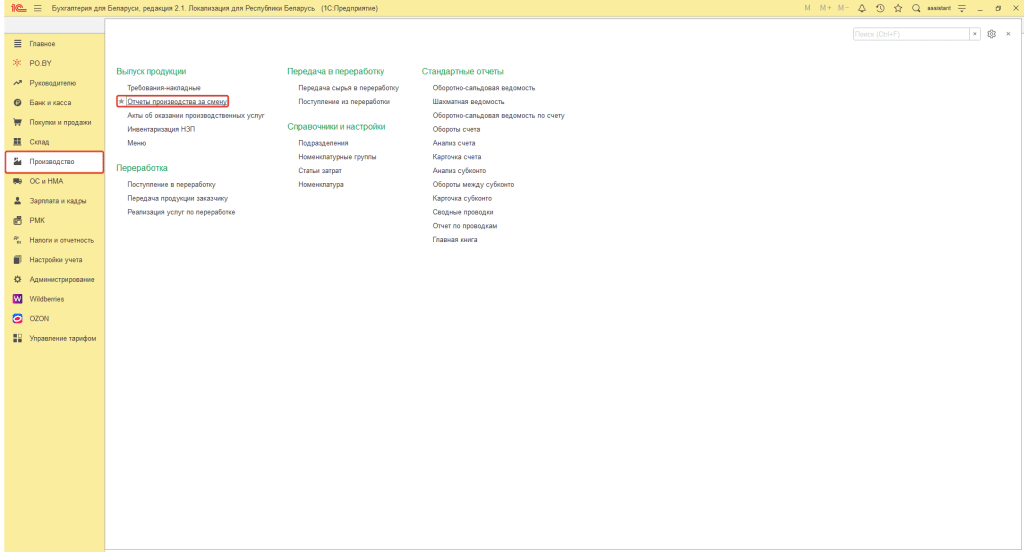Open the Администрирование section

[x=54, y=279]
